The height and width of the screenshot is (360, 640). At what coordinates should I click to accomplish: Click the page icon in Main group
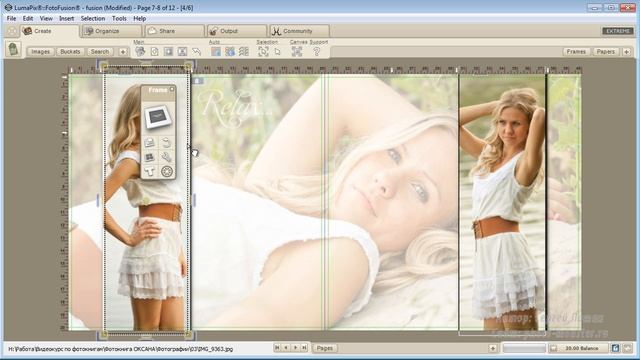point(154,51)
